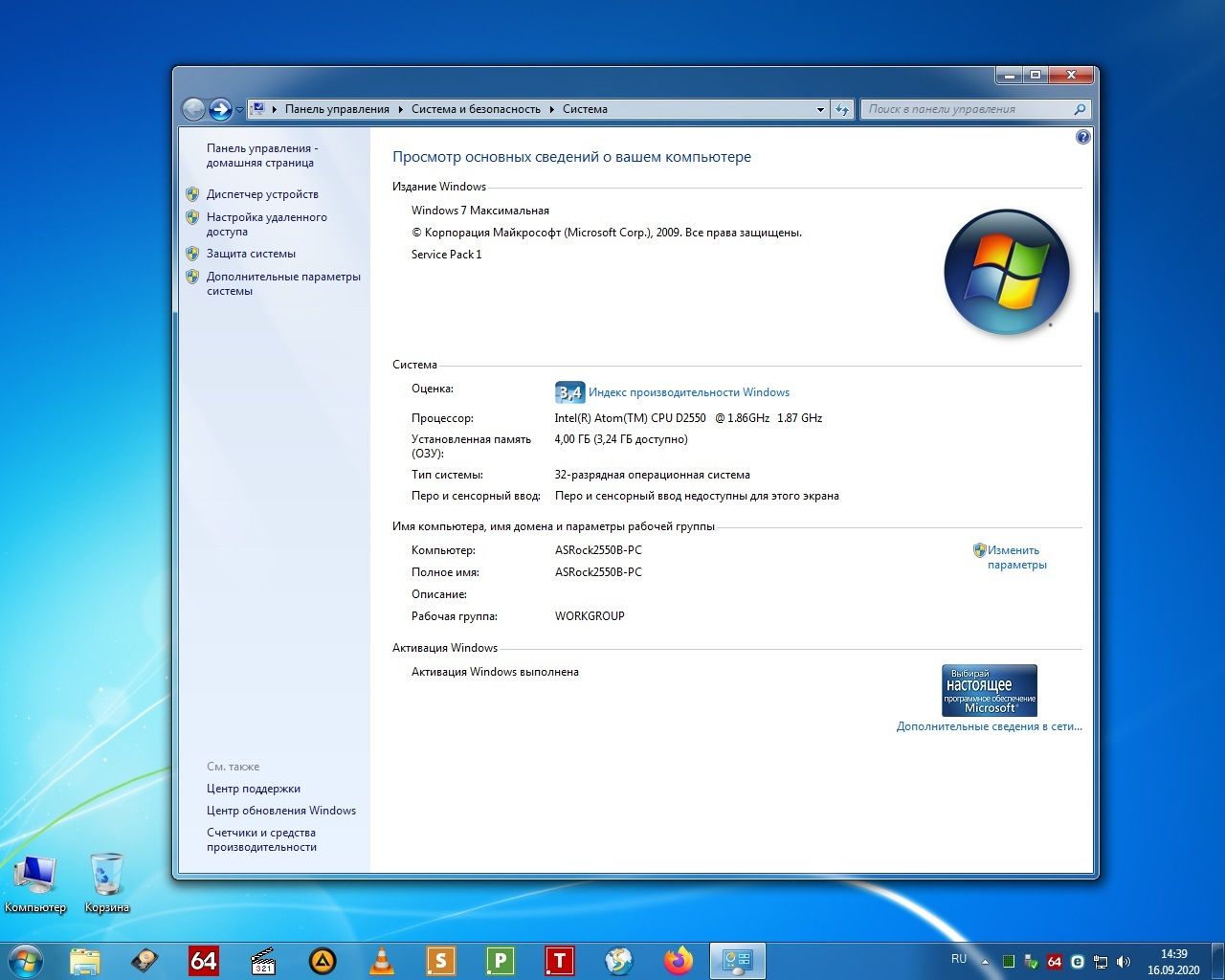Click the red 64 tray icon
This screenshot has height=980, width=1225.
point(1055,961)
